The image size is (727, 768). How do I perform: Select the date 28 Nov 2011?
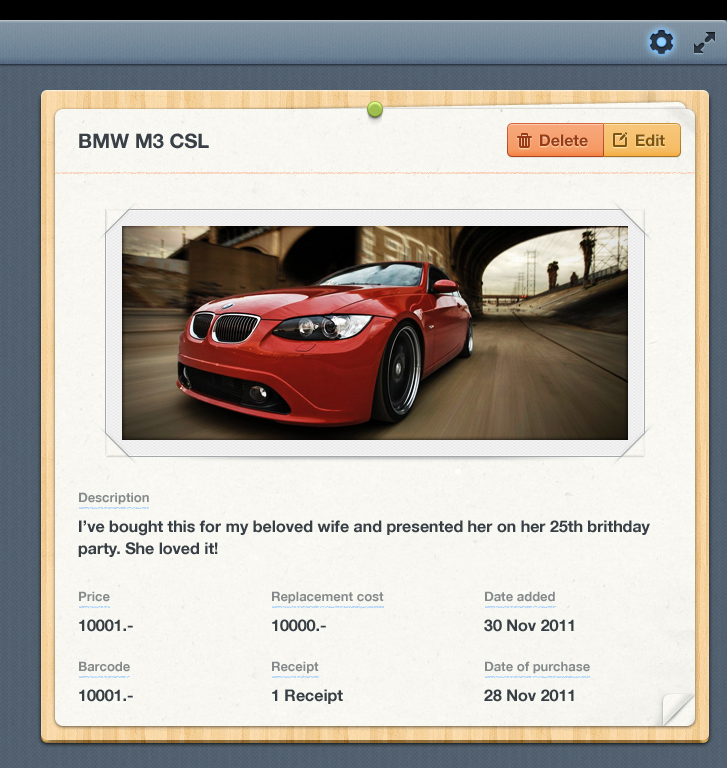(530, 696)
